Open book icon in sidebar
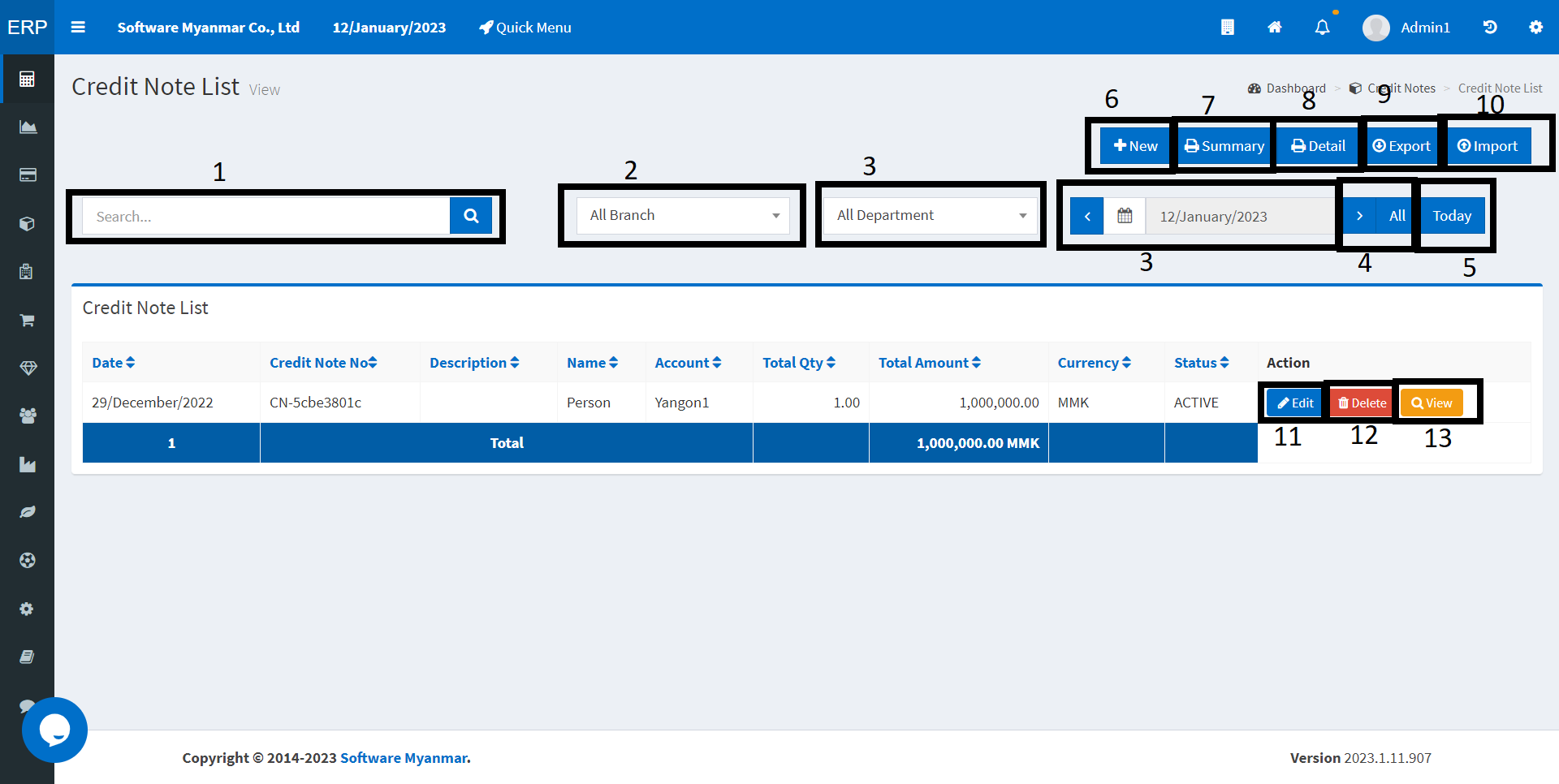1559x784 pixels. click(27, 657)
